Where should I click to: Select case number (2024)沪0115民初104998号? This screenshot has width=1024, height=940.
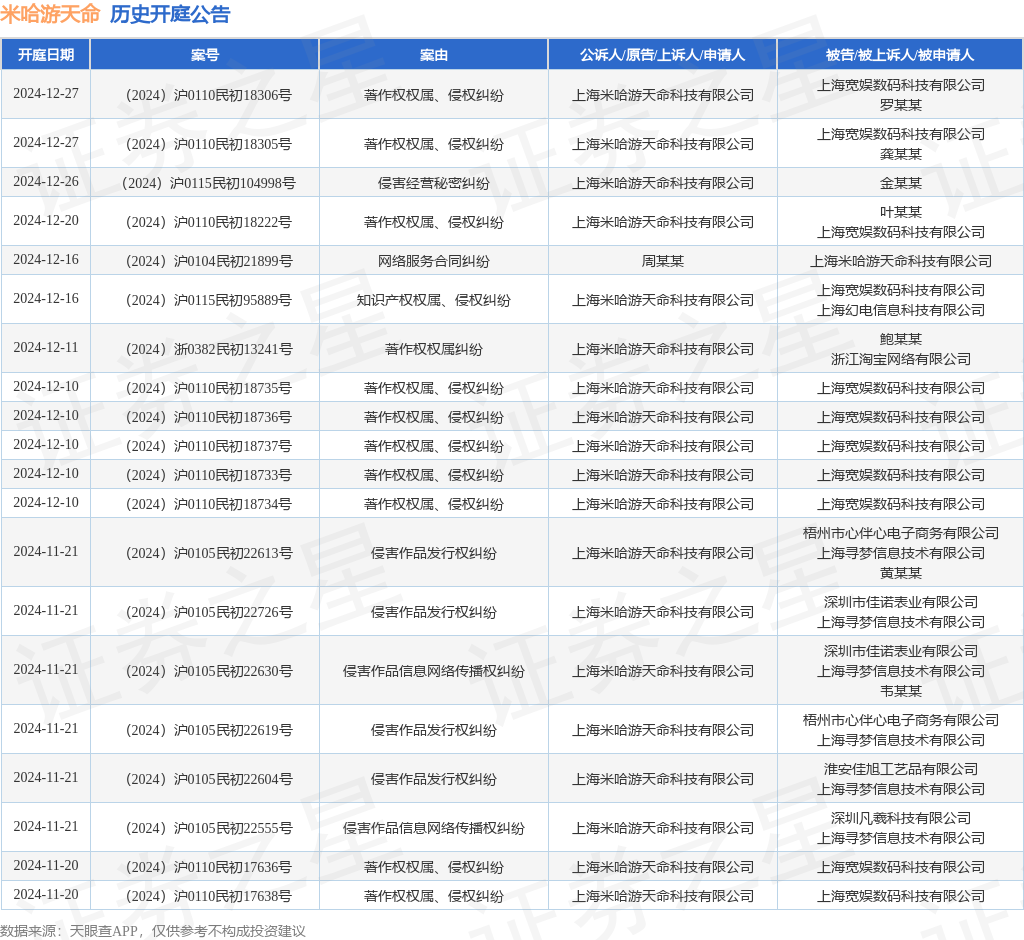click(x=208, y=184)
